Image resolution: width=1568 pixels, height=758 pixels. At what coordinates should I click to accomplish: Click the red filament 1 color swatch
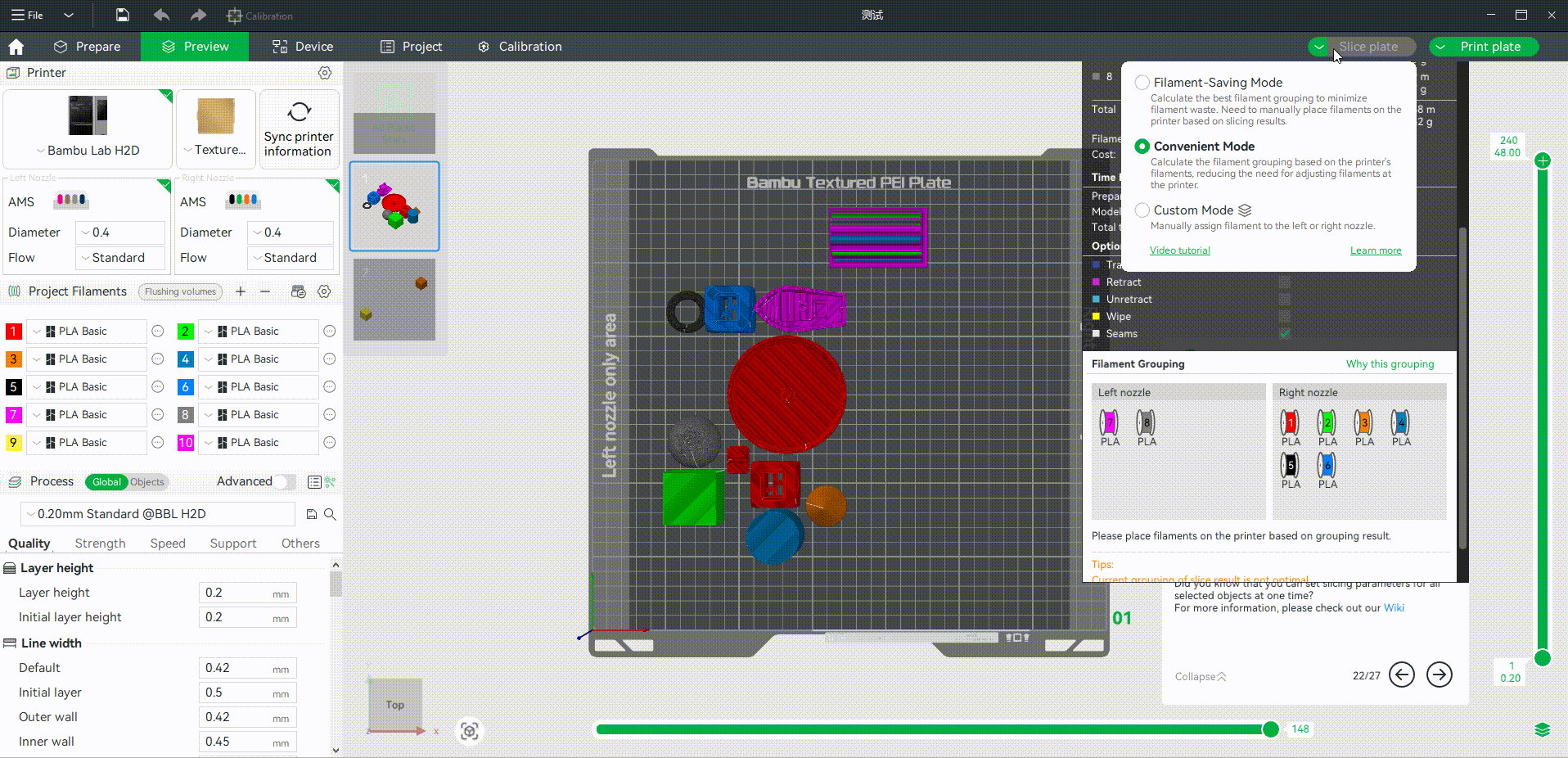coord(13,332)
